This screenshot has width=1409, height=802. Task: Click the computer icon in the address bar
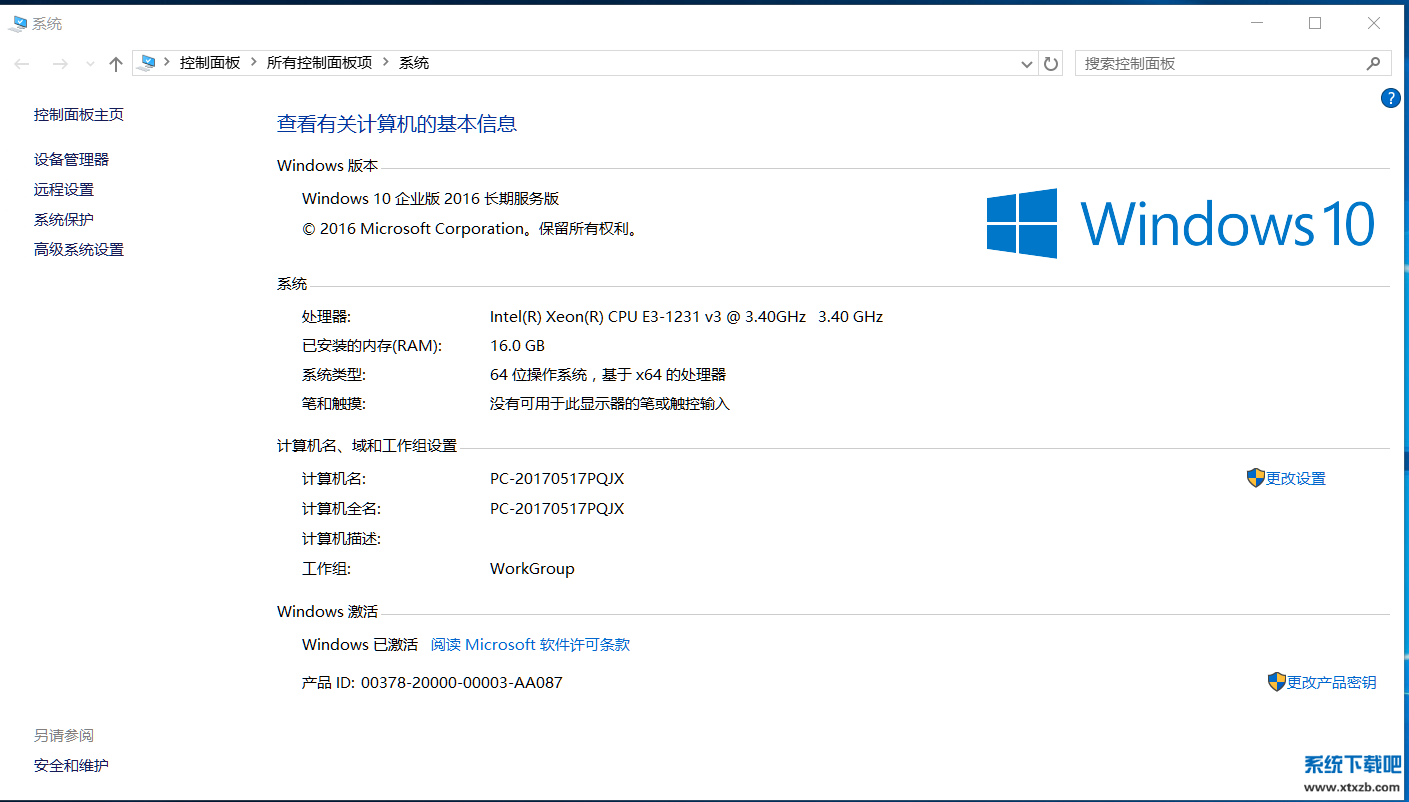148,63
